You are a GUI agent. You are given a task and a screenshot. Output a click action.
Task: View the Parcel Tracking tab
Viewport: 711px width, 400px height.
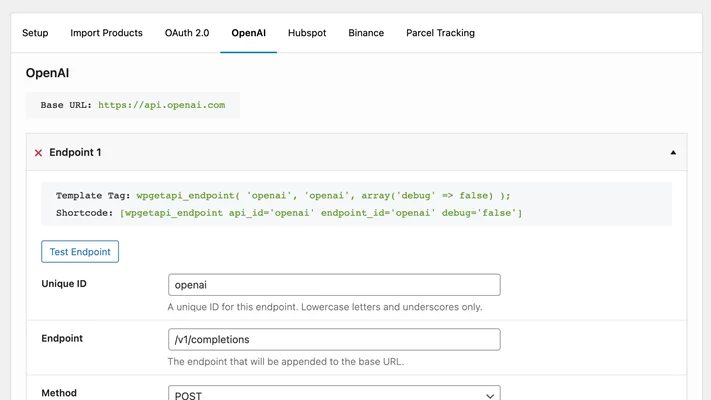point(440,33)
